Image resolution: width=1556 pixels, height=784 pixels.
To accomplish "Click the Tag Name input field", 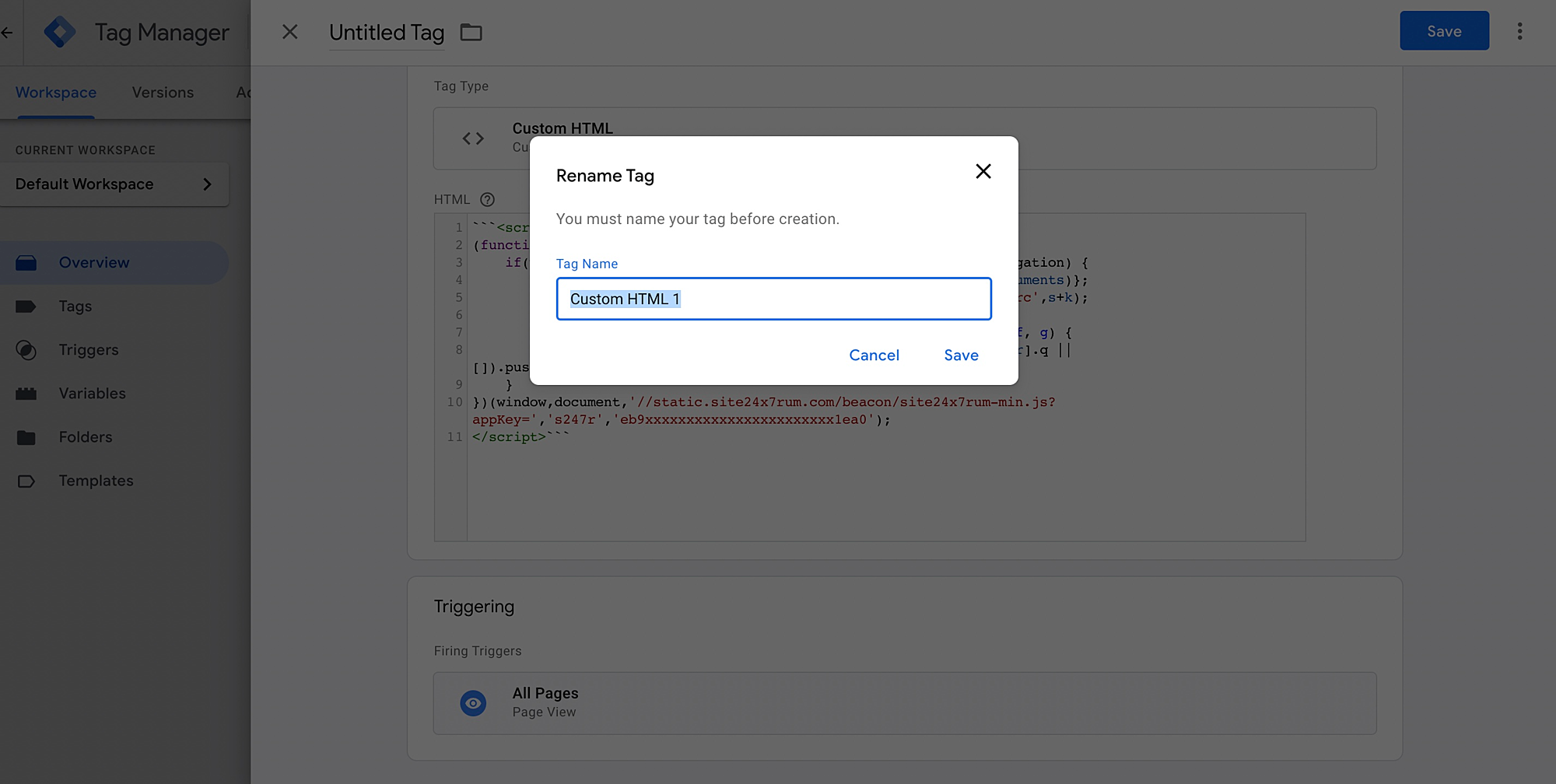I will 773,299.
